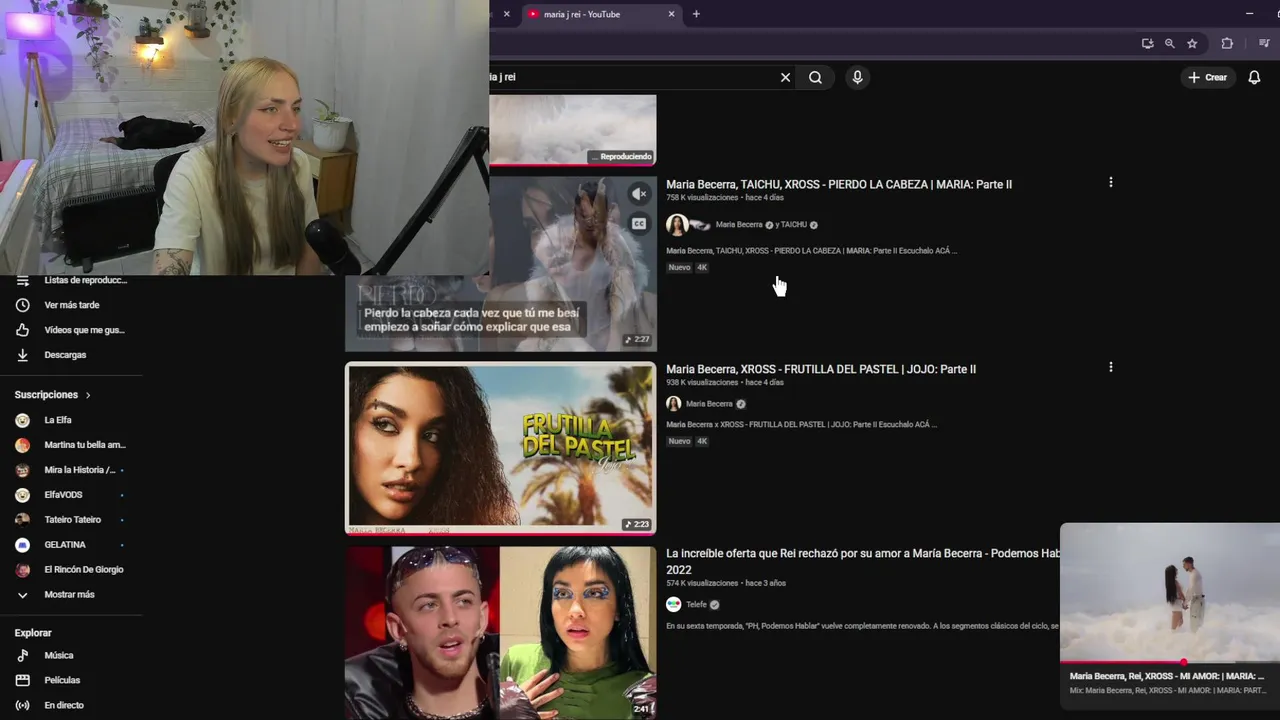The width and height of the screenshot is (1280, 720).
Task: Open the FRUTILLA DEL PASTEL thumbnail
Action: (500, 447)
